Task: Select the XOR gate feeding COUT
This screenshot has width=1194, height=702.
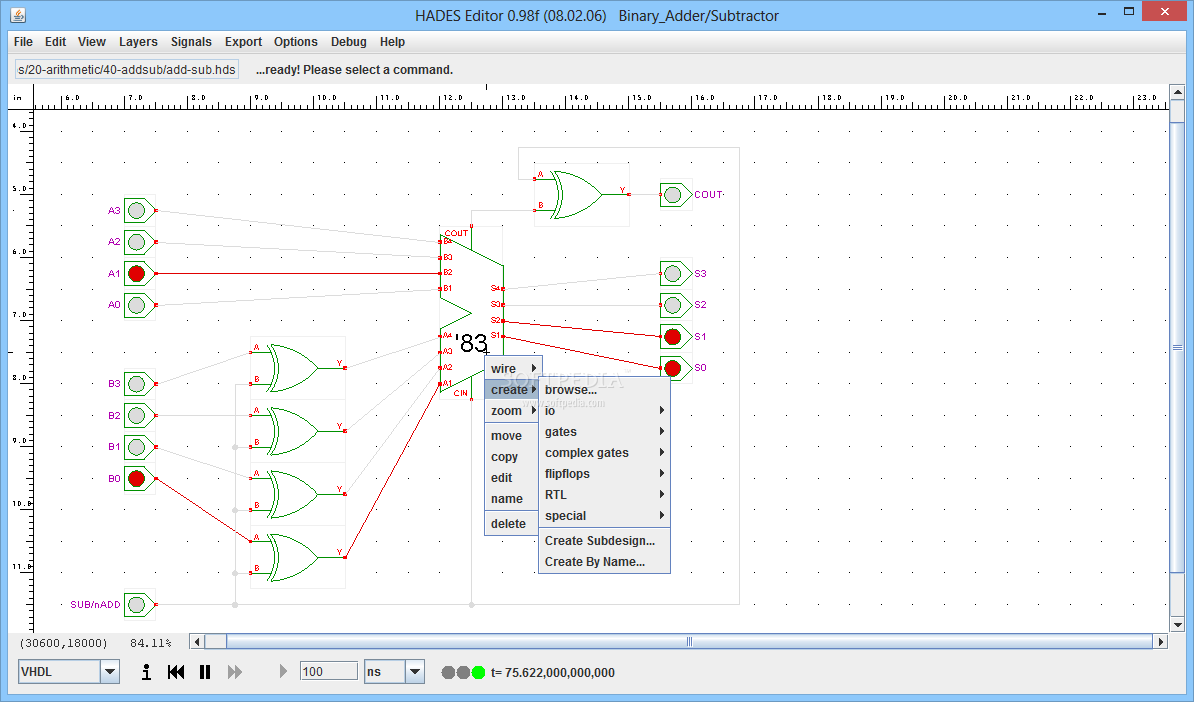Action: 580,195
